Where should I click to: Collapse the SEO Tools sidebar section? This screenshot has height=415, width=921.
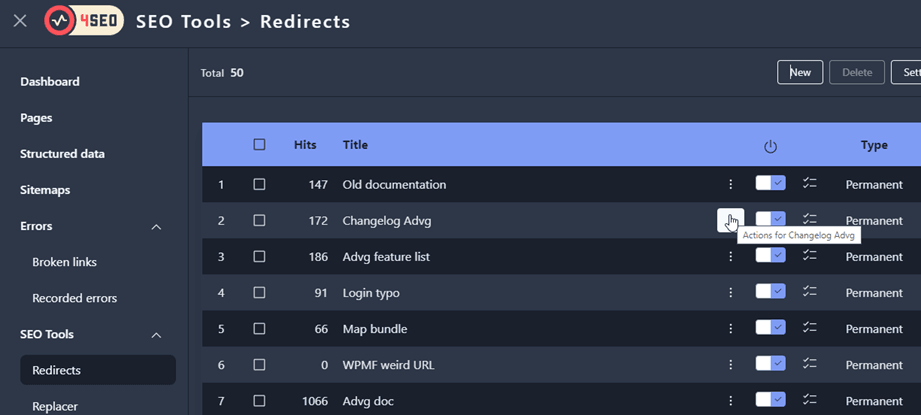(156, 335)
